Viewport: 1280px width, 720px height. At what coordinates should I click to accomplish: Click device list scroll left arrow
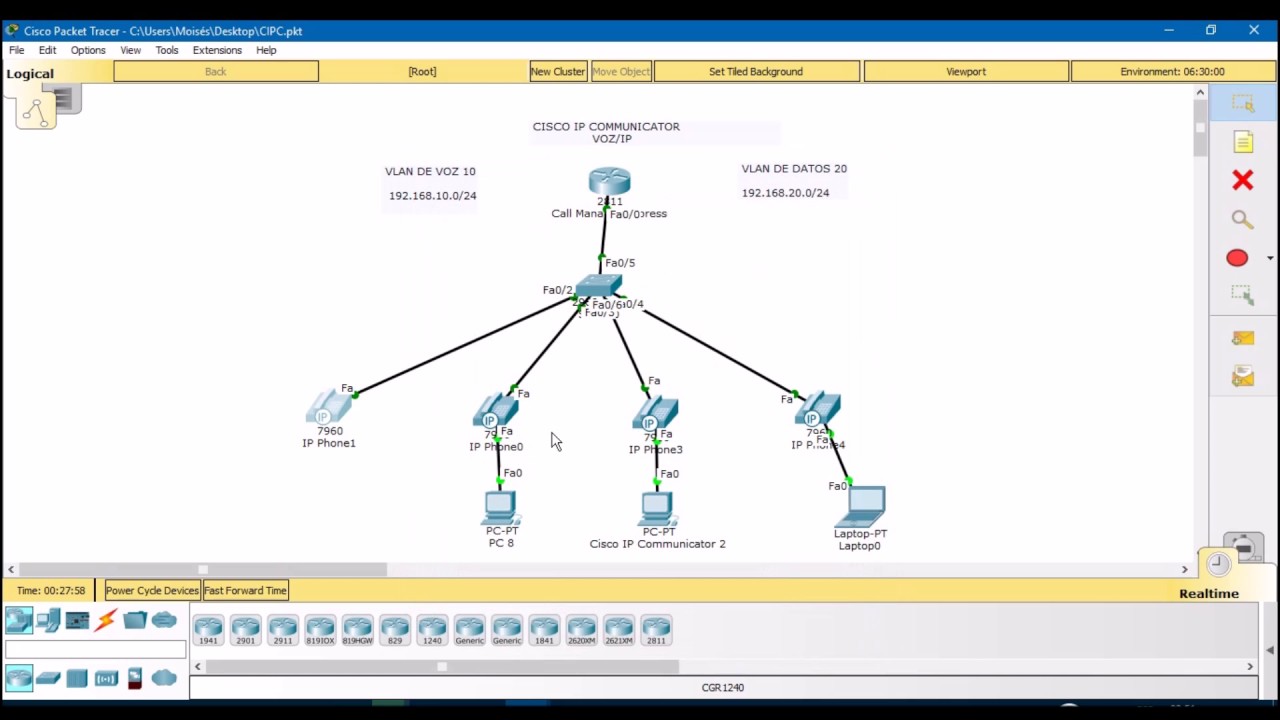pos(198,666)
